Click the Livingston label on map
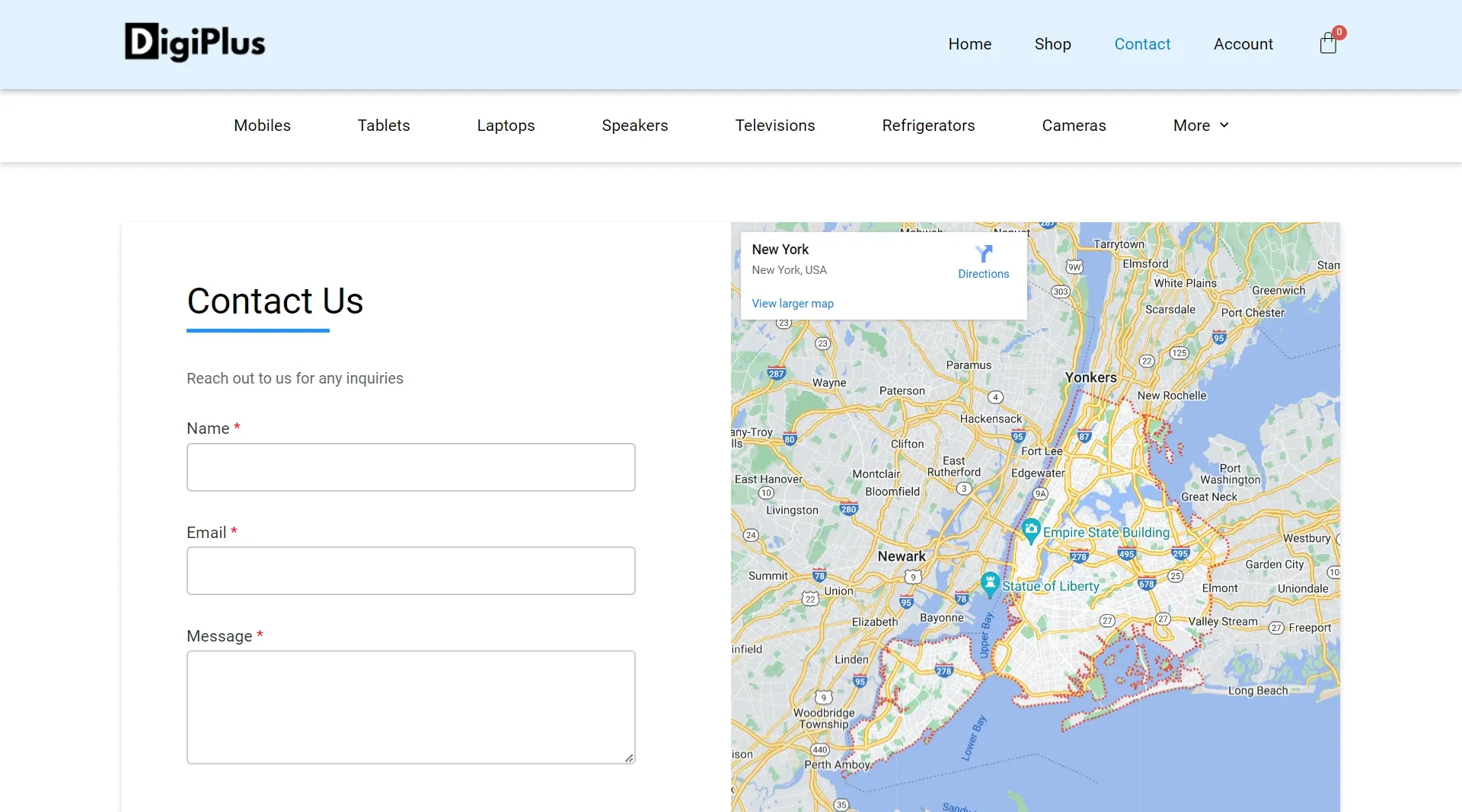This screenshot has height=812, width=1462. click(x=792, y=511)
